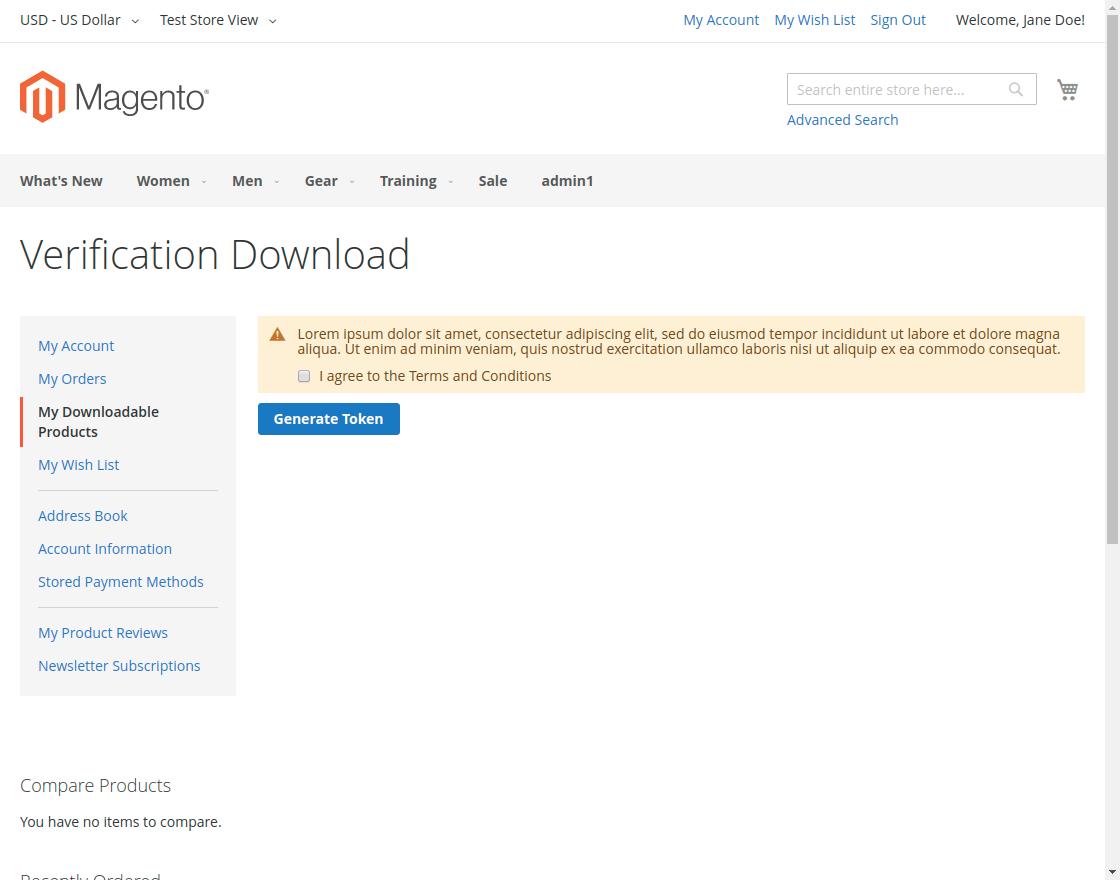1120x880 pixels.
Task: Open Stored Payment Methods
Action: pyautogui.click(x=121, y=581)
